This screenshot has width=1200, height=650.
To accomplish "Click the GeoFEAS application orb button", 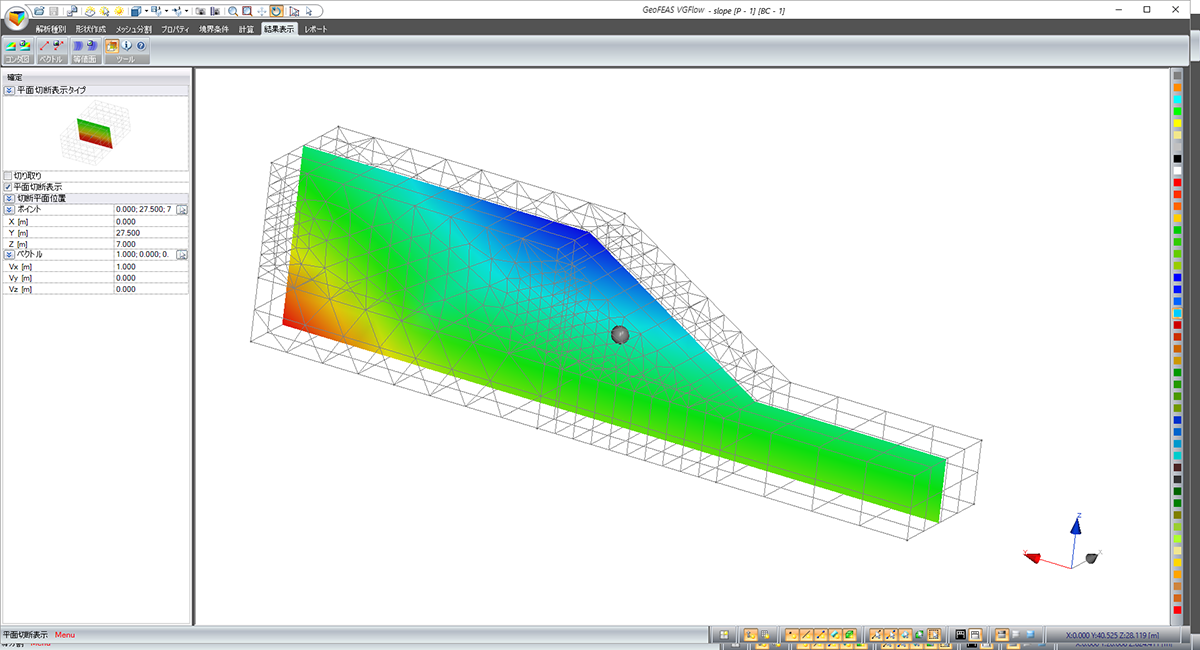I will 19,19.
